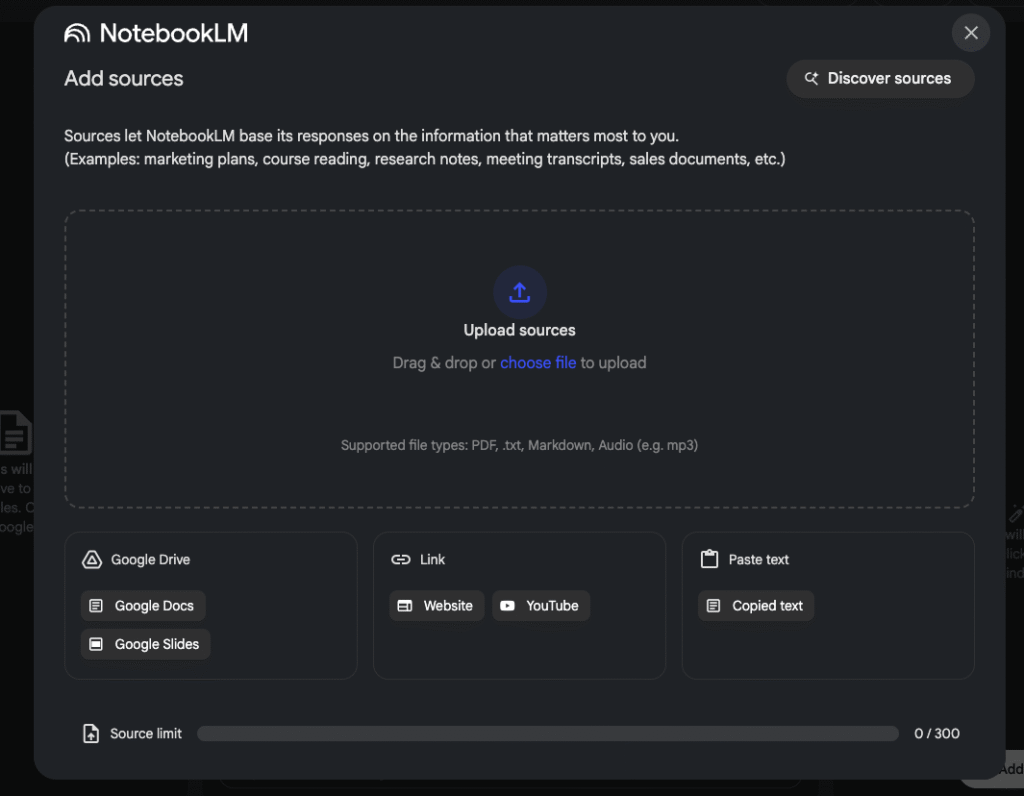
Task: Open Discover sources
Action: point(880,79)
